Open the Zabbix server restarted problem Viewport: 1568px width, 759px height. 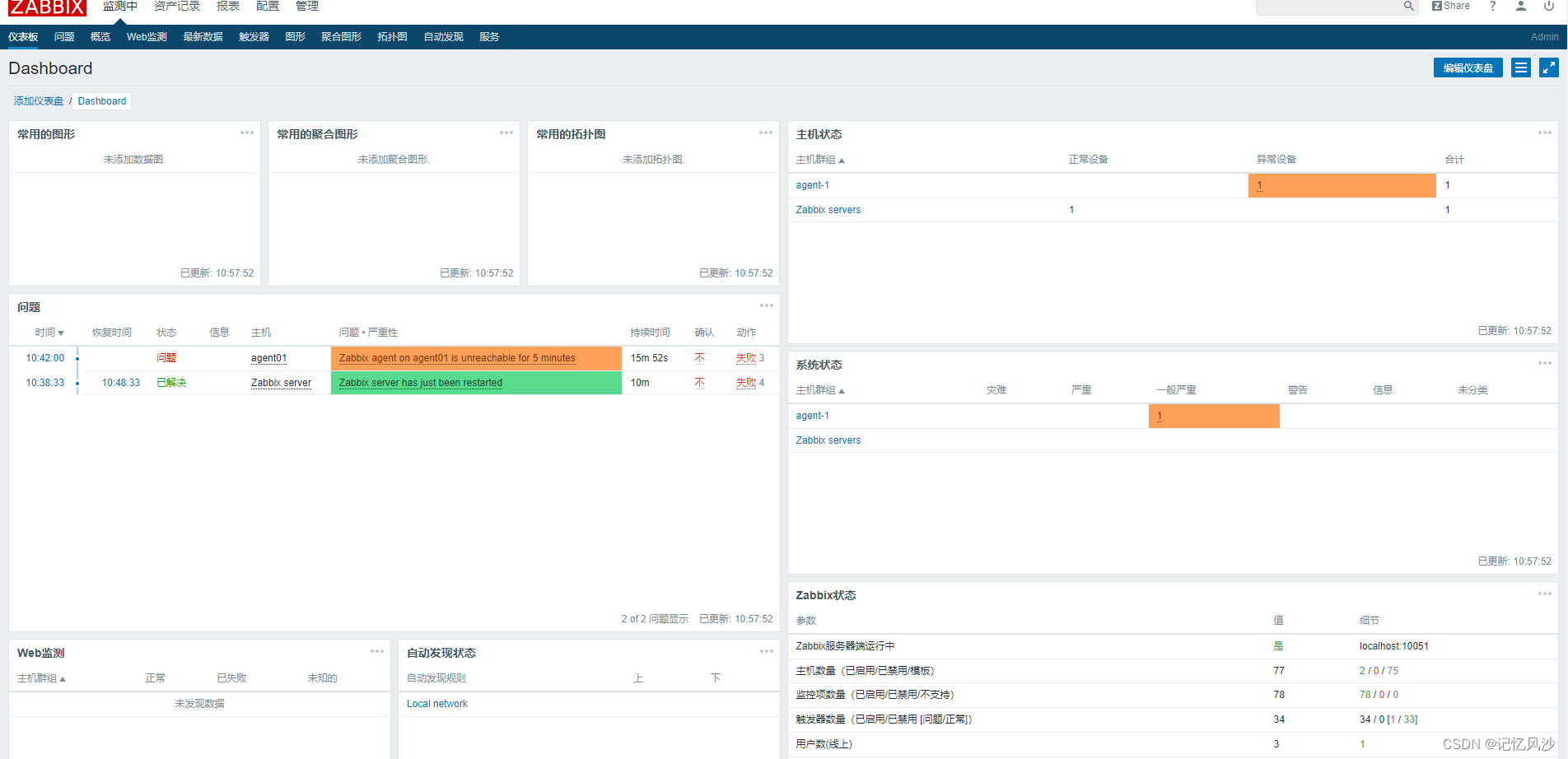tap(420, 383)
